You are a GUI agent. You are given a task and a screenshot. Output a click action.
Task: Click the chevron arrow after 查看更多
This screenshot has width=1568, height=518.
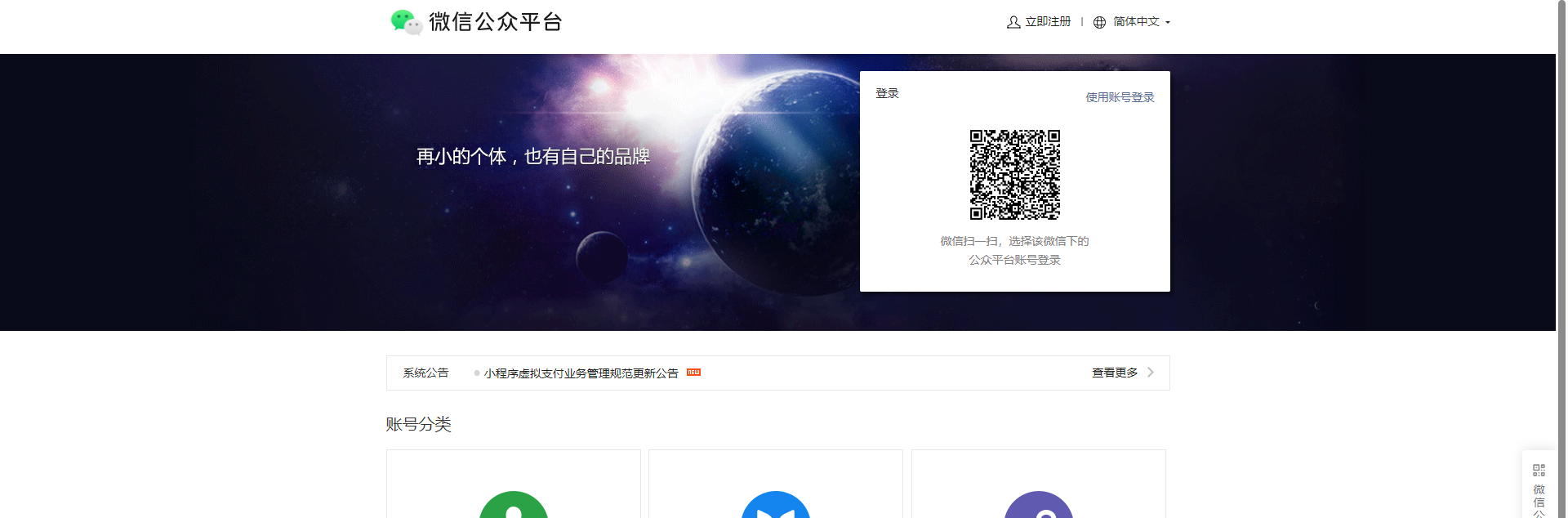coord(1151,373)
